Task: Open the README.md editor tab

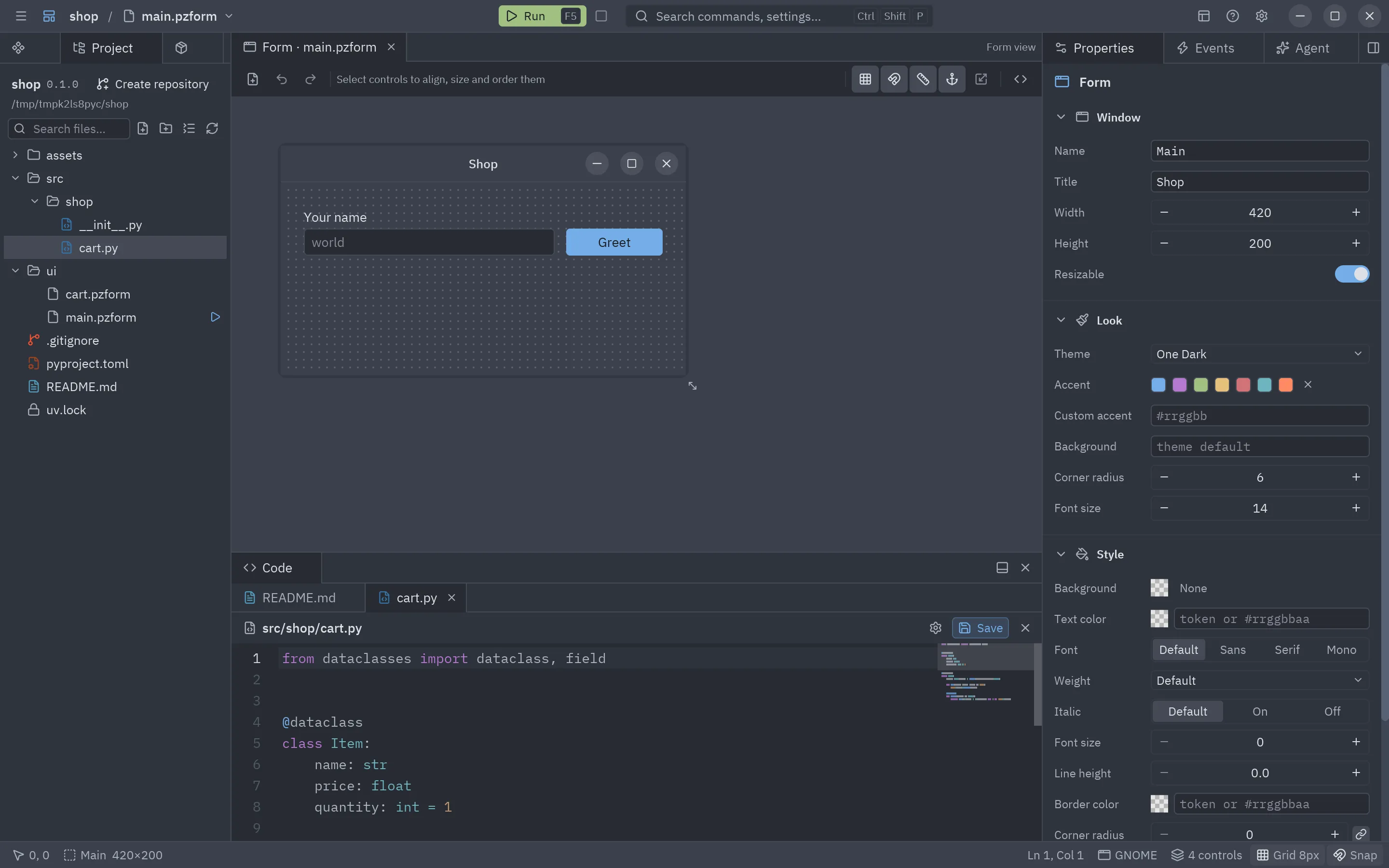Action: click(299, 597)
